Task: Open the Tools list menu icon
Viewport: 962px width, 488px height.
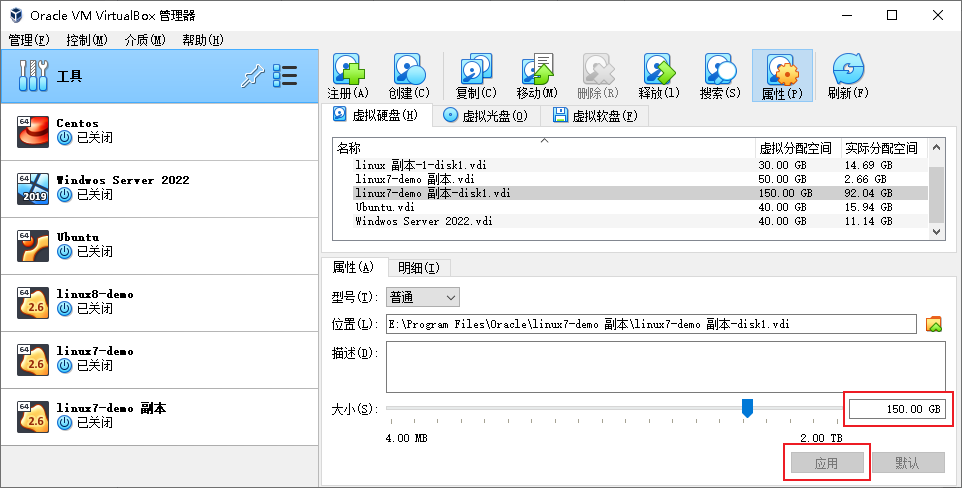Action: 285,76
